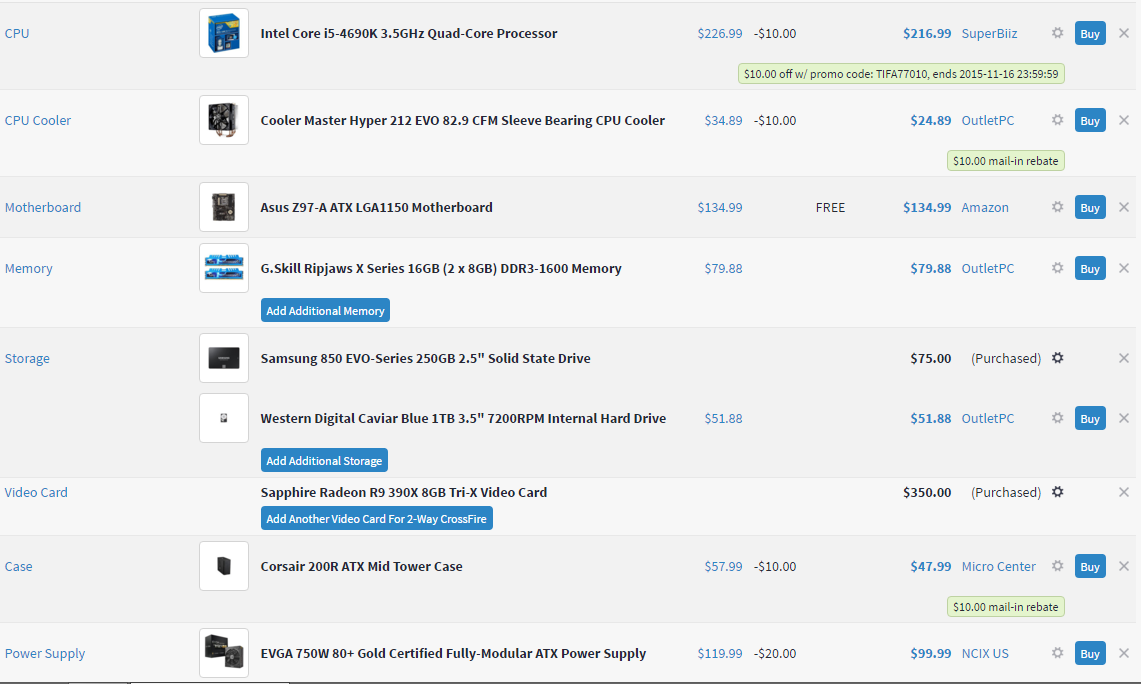The height and width of the screenshot is (684, 1141).
Task: Remove the Asus Z97-A motherboard
Action: point(1124,207)
